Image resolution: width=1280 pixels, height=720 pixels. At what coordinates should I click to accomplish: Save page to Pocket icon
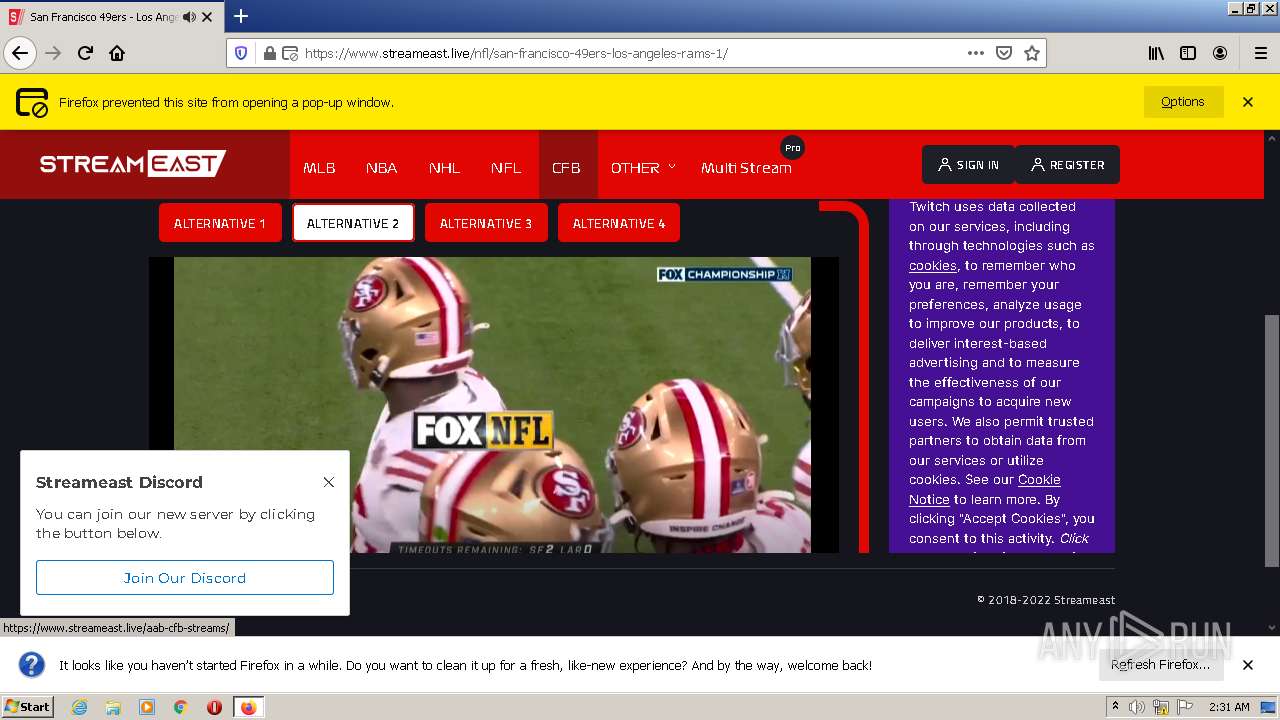tap(1004, 53)
